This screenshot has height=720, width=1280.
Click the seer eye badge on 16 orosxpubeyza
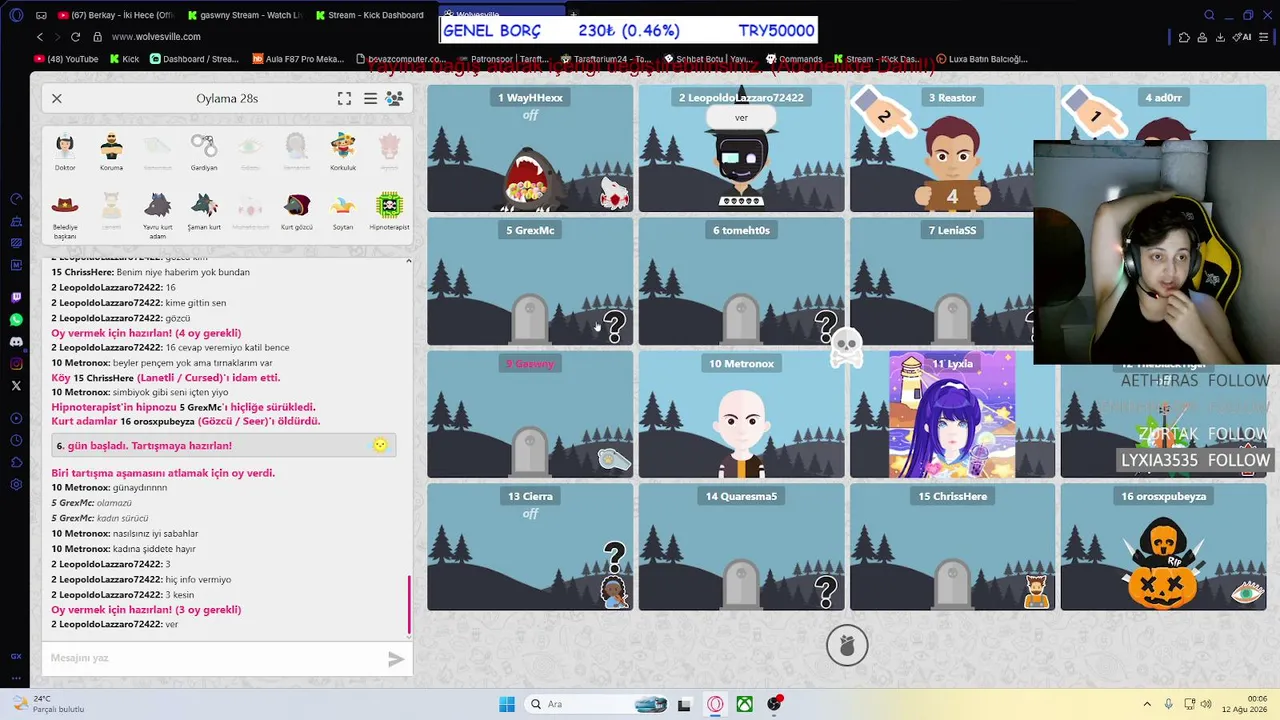1247,592
